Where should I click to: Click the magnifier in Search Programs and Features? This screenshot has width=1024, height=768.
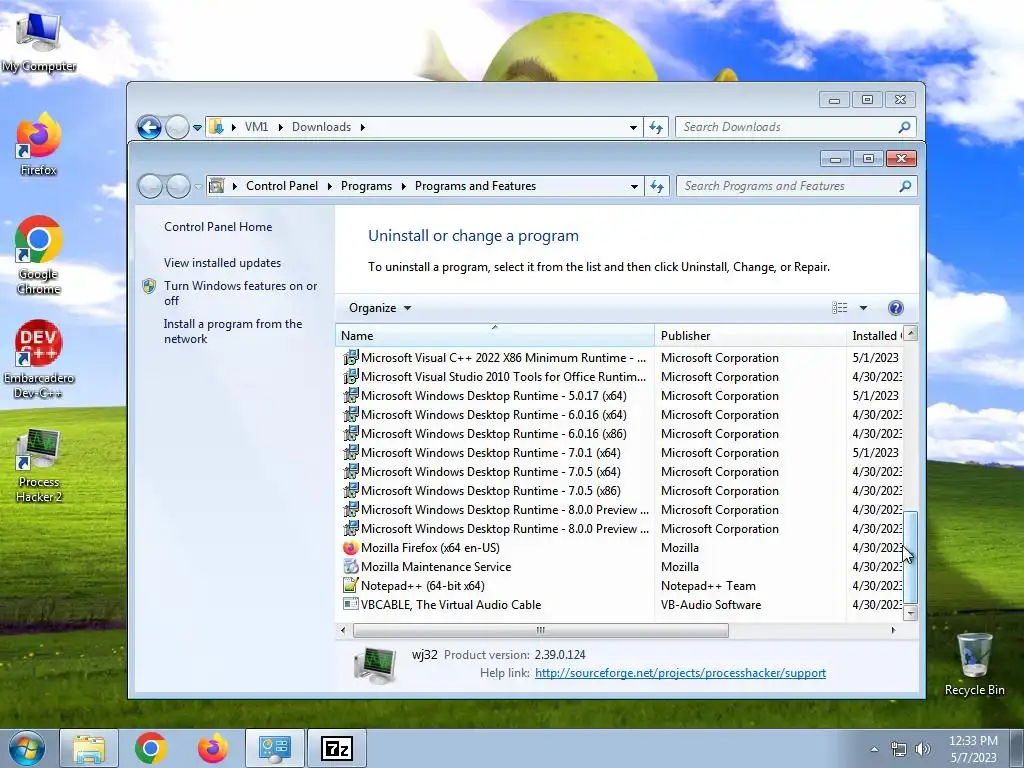pos(905,186)
